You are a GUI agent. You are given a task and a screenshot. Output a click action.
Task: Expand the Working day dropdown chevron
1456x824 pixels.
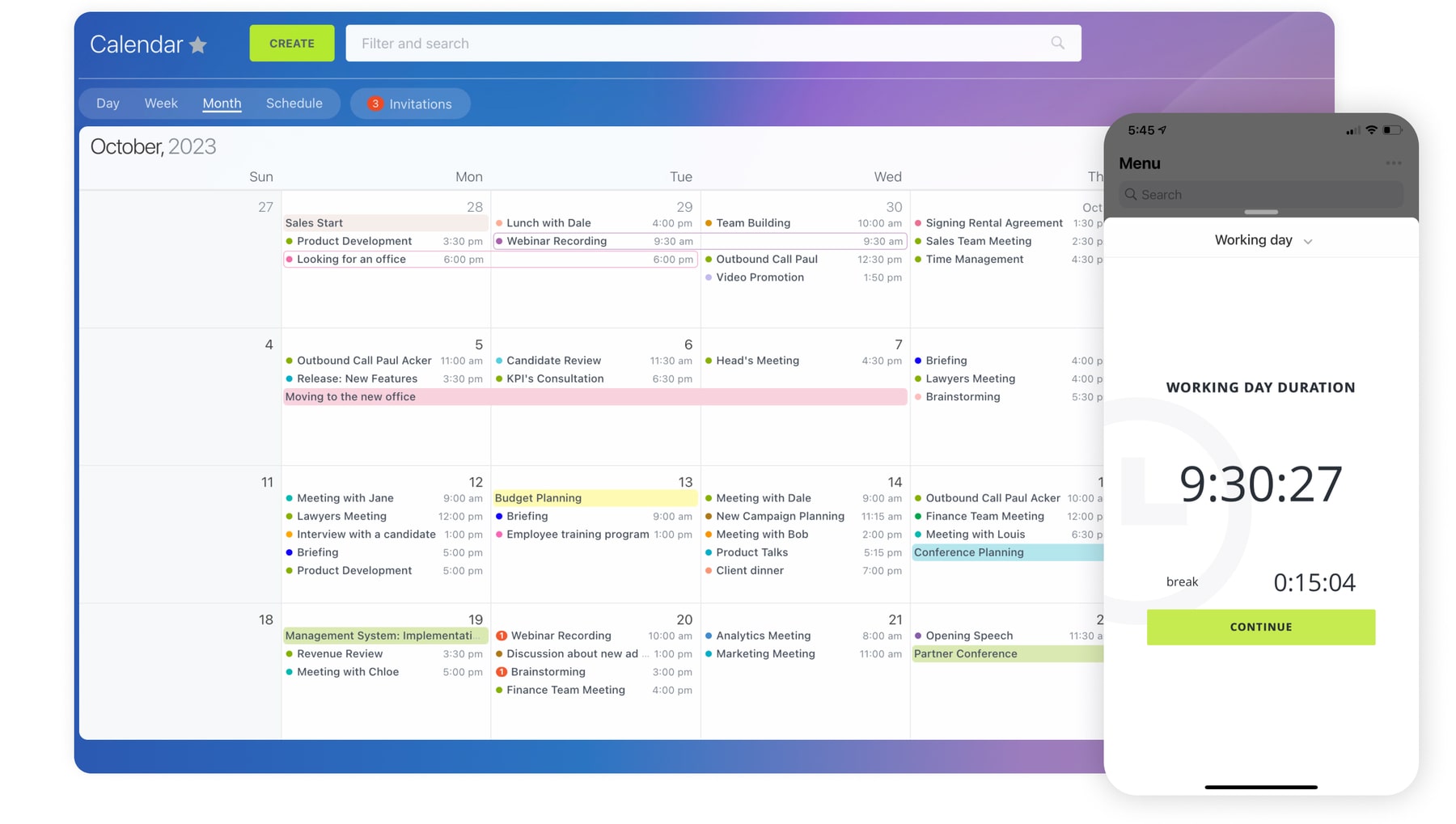point(1308,242)
